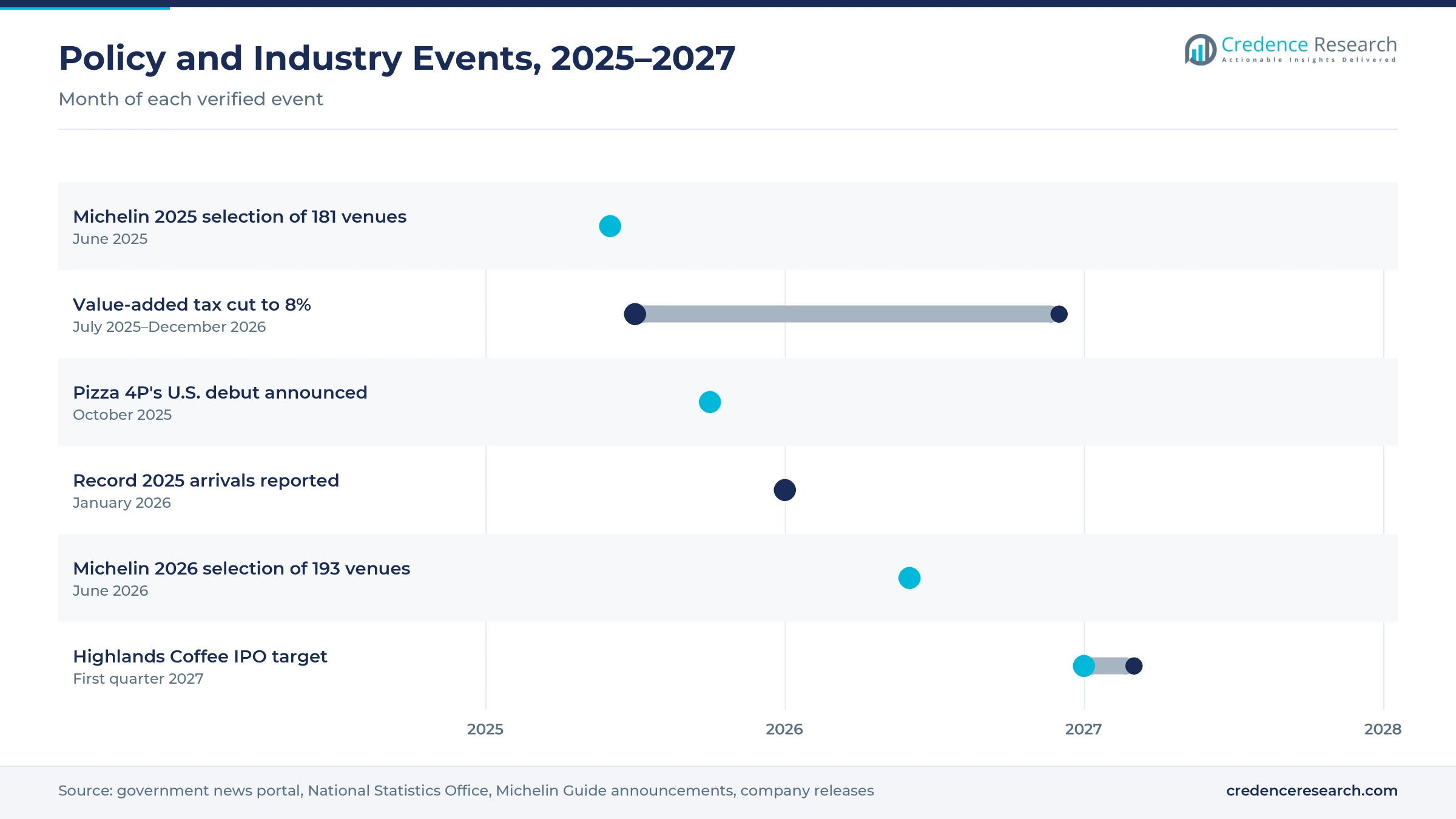
Task: Click the 2026 axis label
Action: [x=784, y=729]
